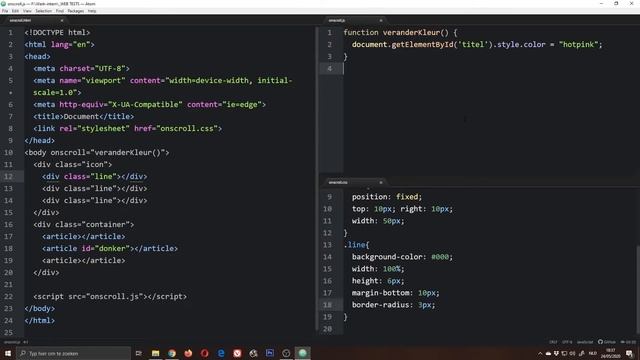Click the UTF-8 encoding selector in status bar
This screenshot has width=640, height=360.
[x=567, y=342]
